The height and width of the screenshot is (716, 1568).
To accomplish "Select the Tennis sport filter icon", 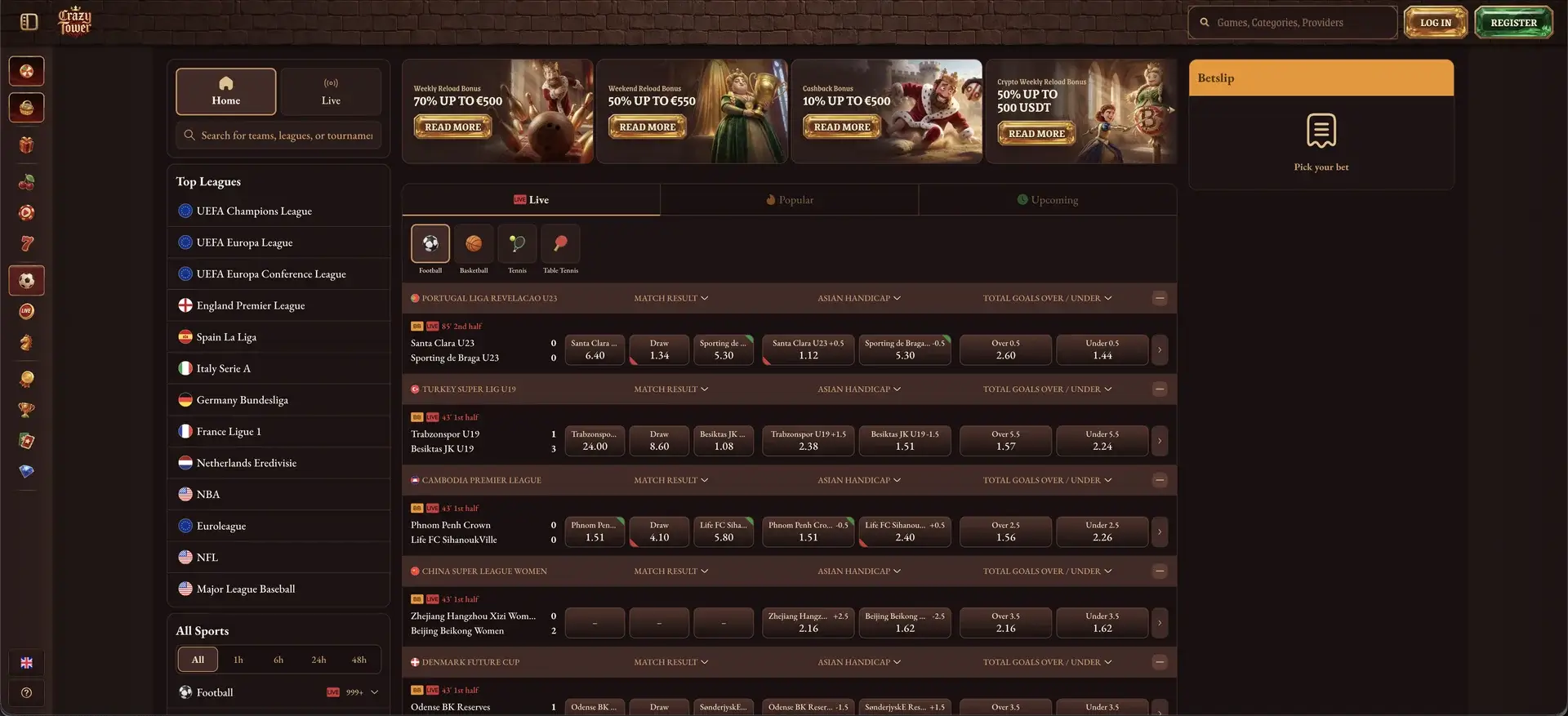I will 517,243.
